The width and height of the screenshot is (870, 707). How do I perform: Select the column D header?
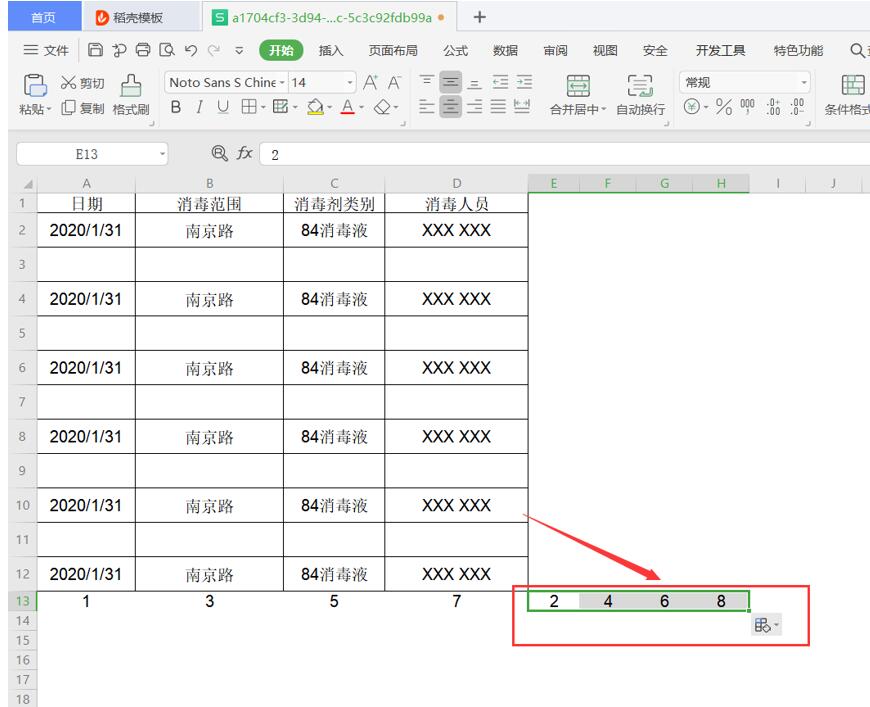click(456, 184)
